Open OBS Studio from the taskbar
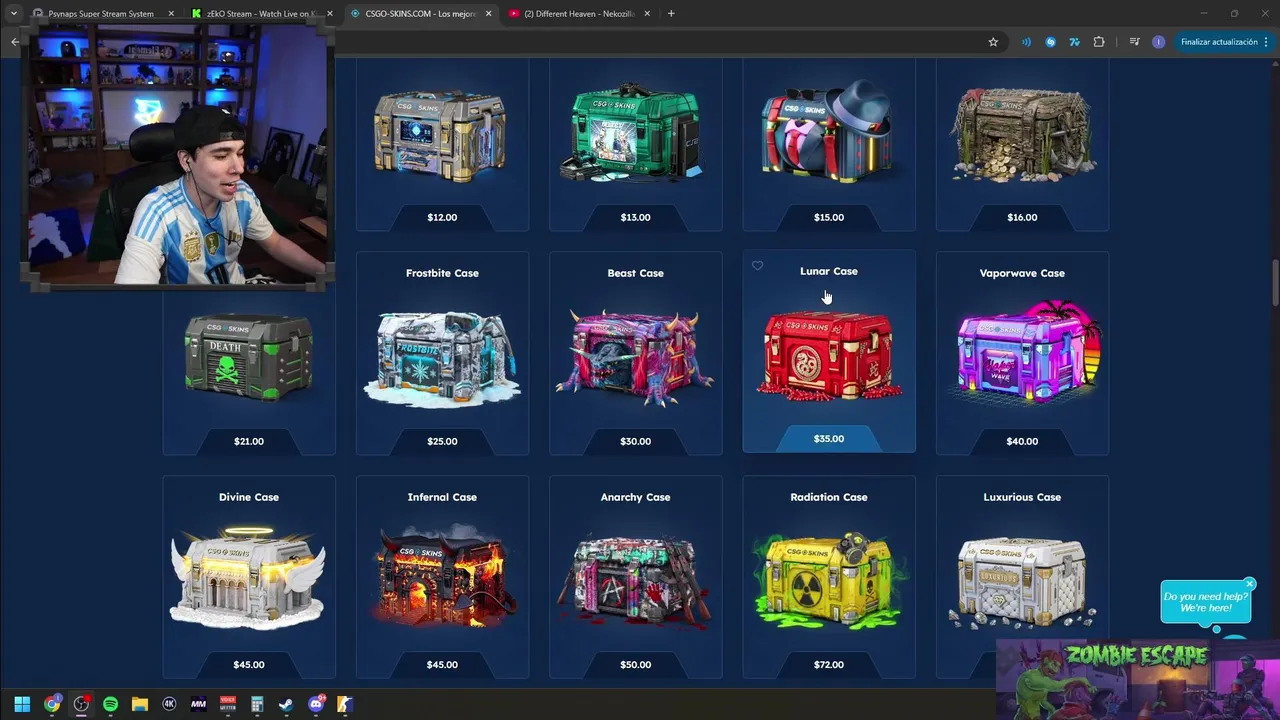 coord(81,704)
